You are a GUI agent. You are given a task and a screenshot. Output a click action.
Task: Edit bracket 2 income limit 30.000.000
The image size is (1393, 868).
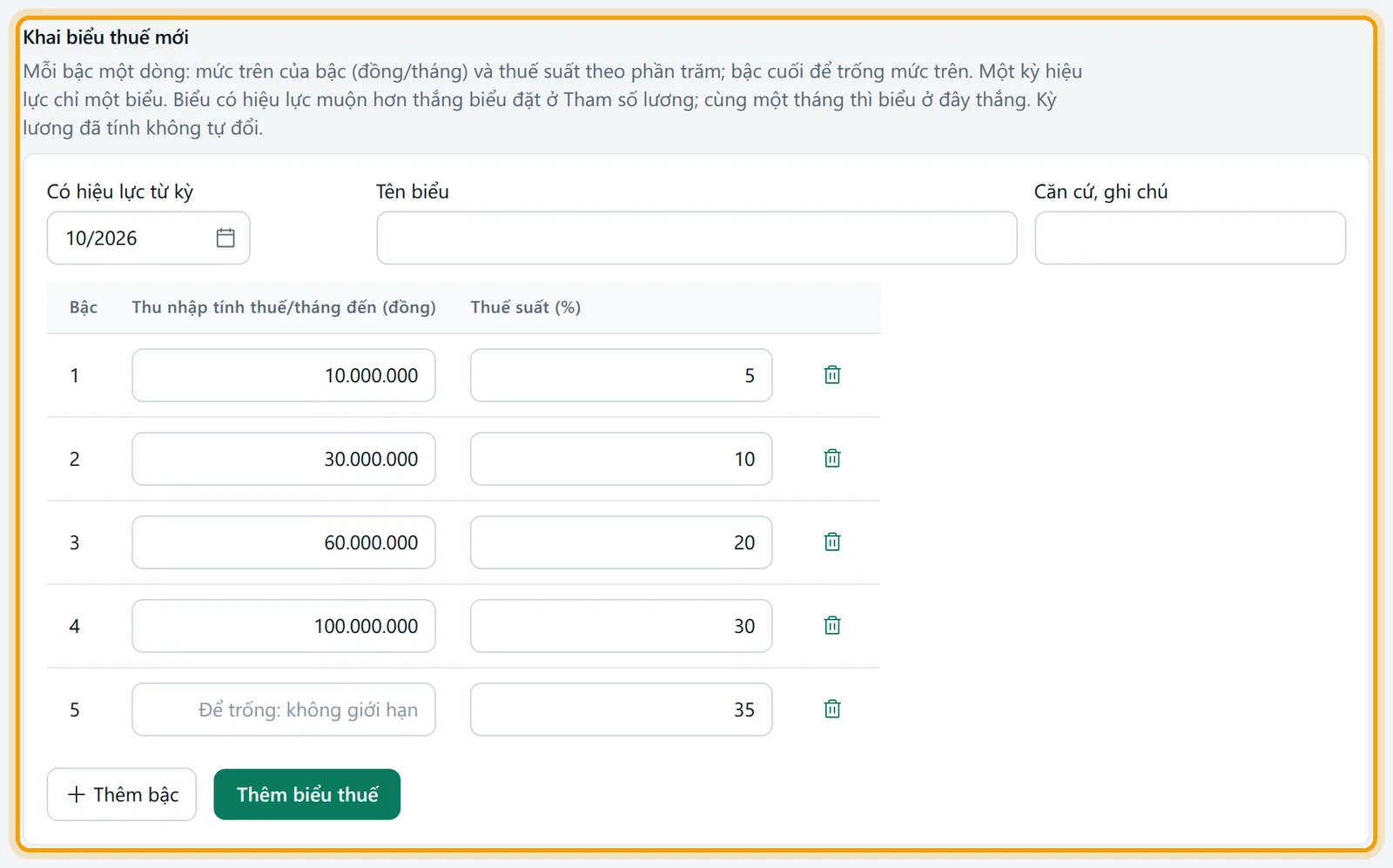[x=284, y=459]
